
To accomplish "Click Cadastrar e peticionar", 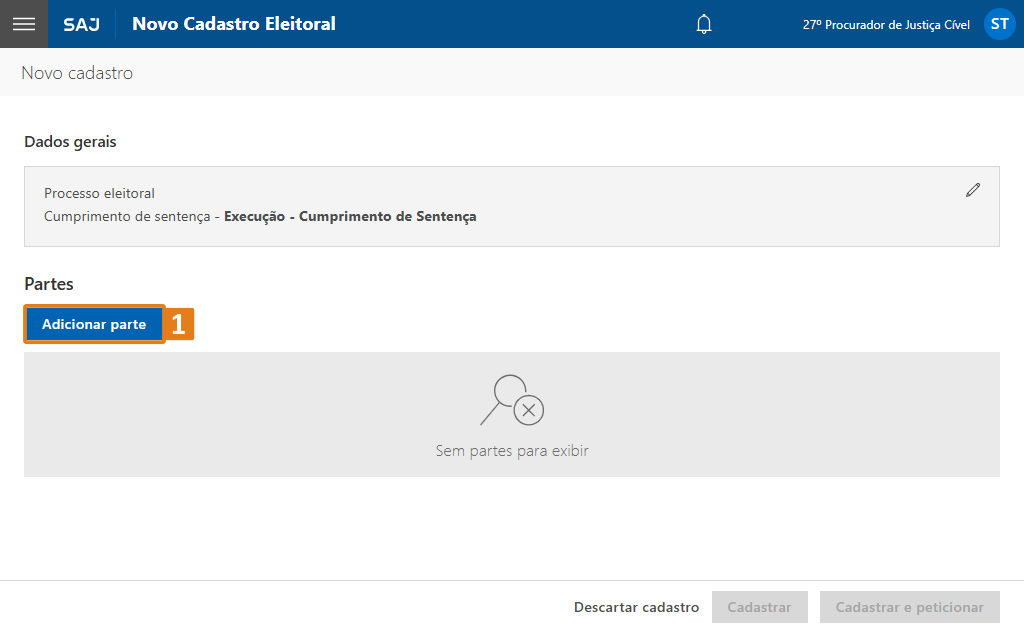I will 909,606.
